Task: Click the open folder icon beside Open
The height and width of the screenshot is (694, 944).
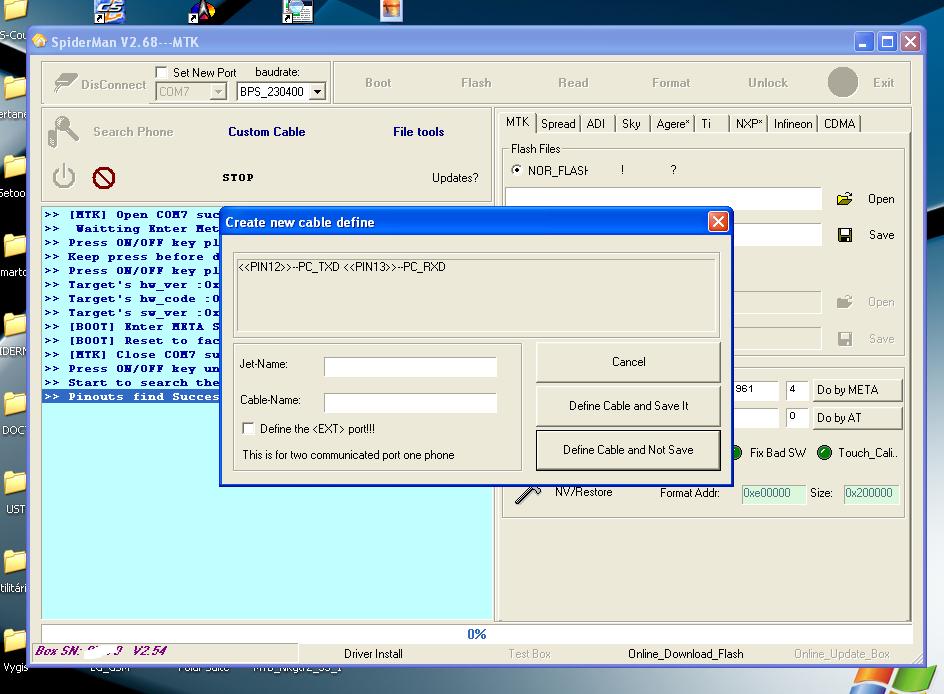Action: pyautogui.click(x=845, y=199)
